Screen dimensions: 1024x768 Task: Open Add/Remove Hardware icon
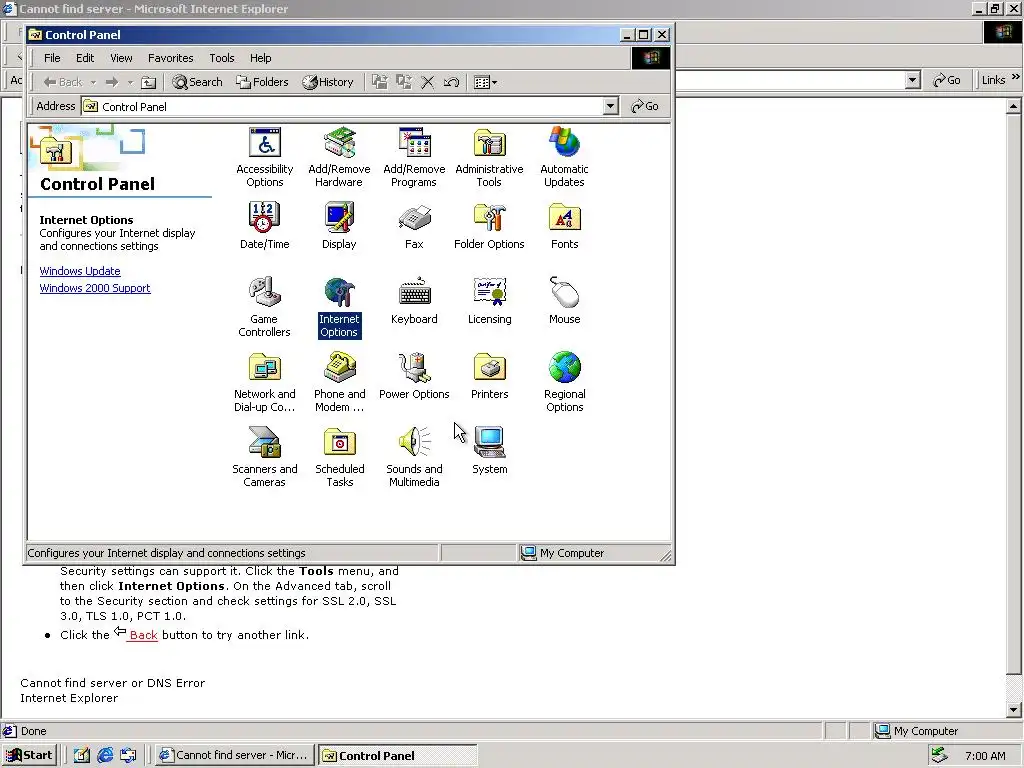(x=339, y=157)
